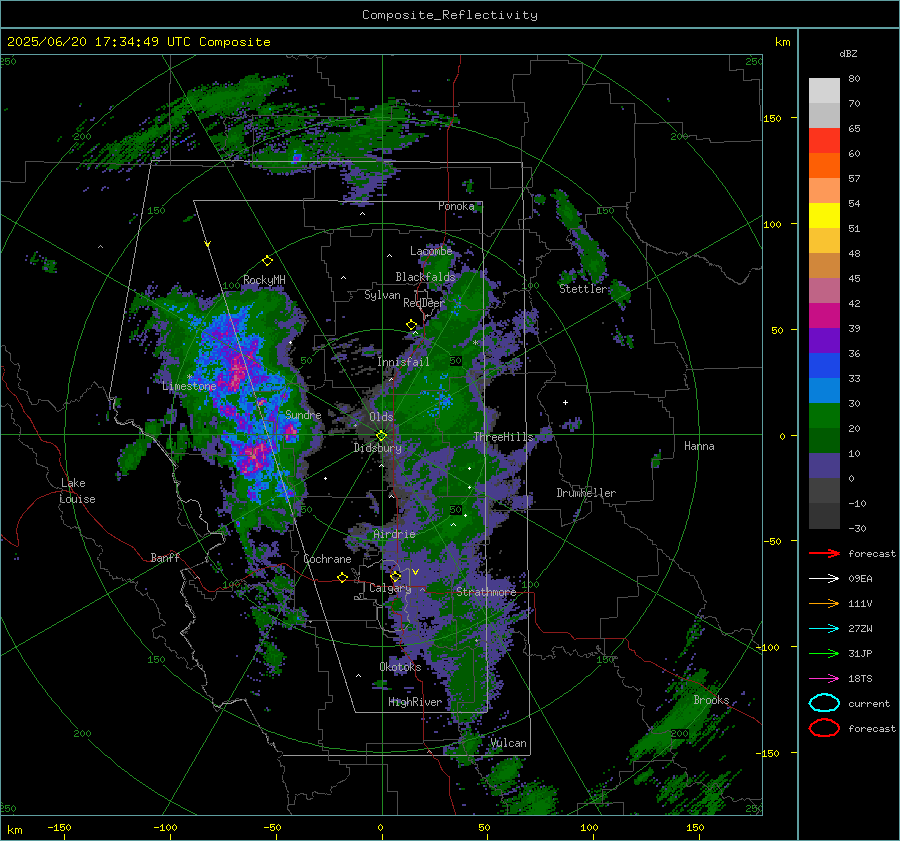The image size is (900, 841).
Task: Click the Lacombe city label
Action: 431,251
